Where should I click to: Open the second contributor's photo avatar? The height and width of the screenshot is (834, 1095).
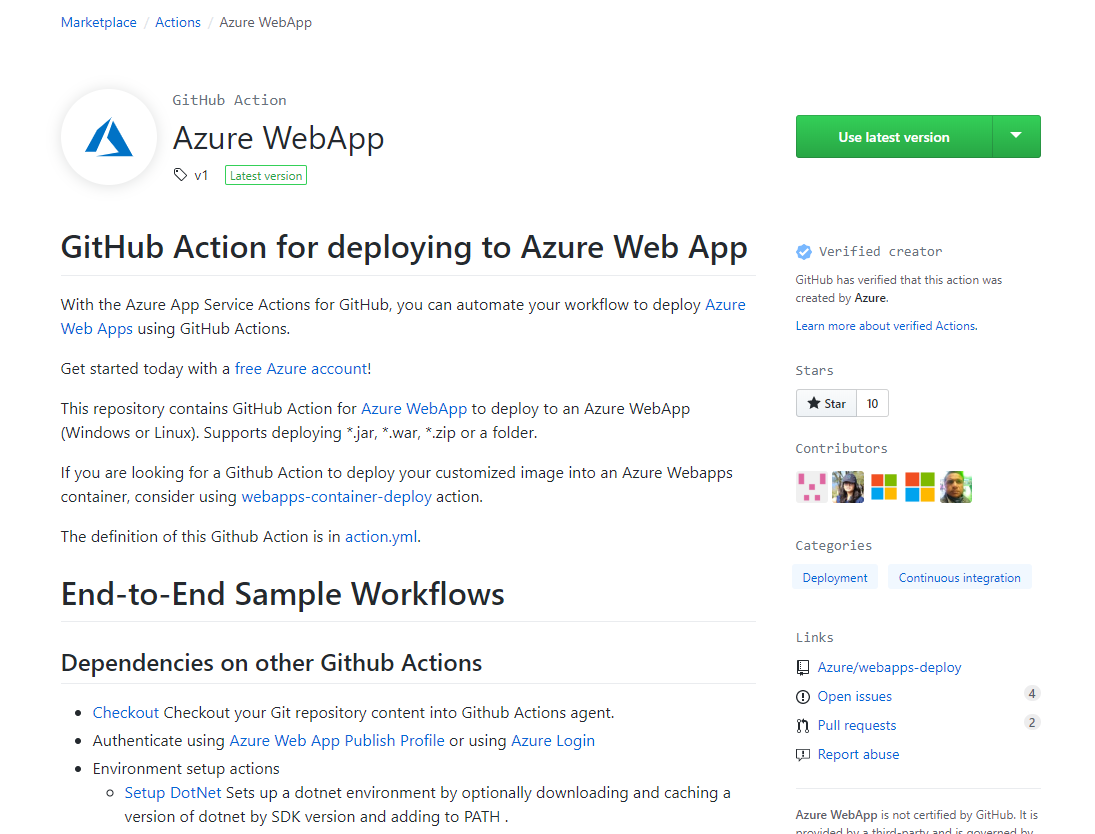coord(847,487)
